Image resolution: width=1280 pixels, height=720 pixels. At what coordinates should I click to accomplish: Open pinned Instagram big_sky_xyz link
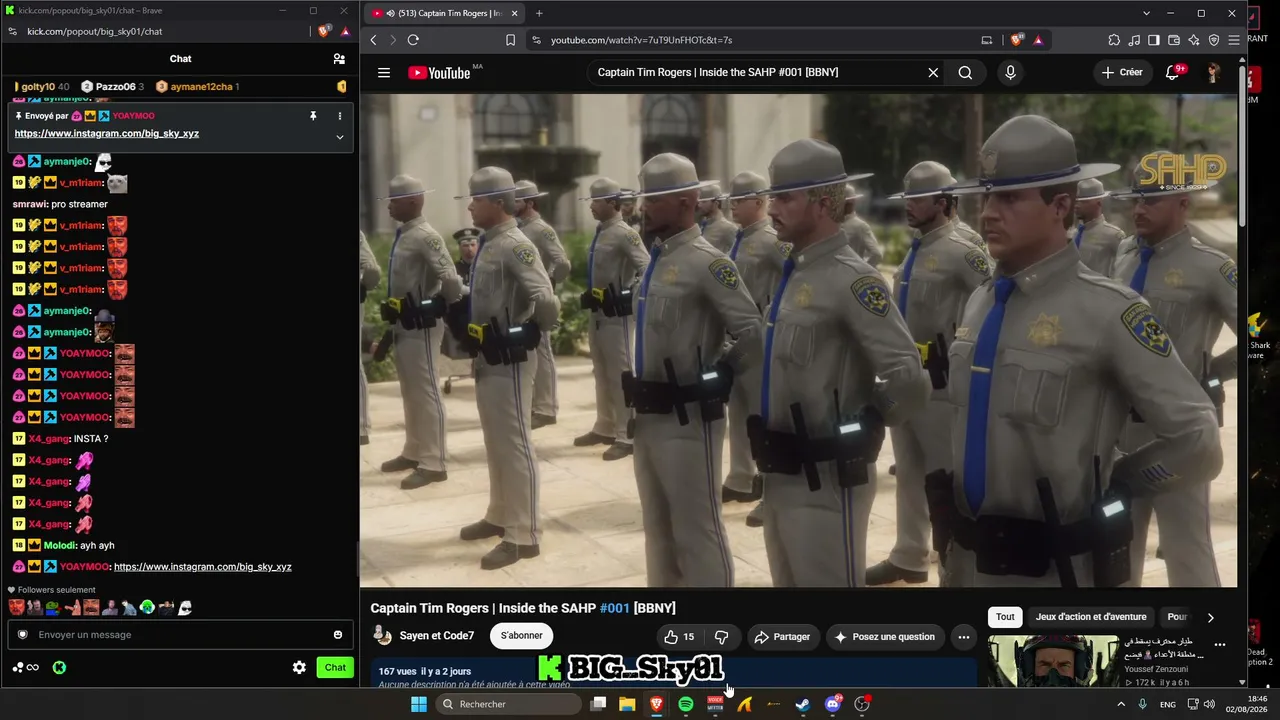click(107, 133)
